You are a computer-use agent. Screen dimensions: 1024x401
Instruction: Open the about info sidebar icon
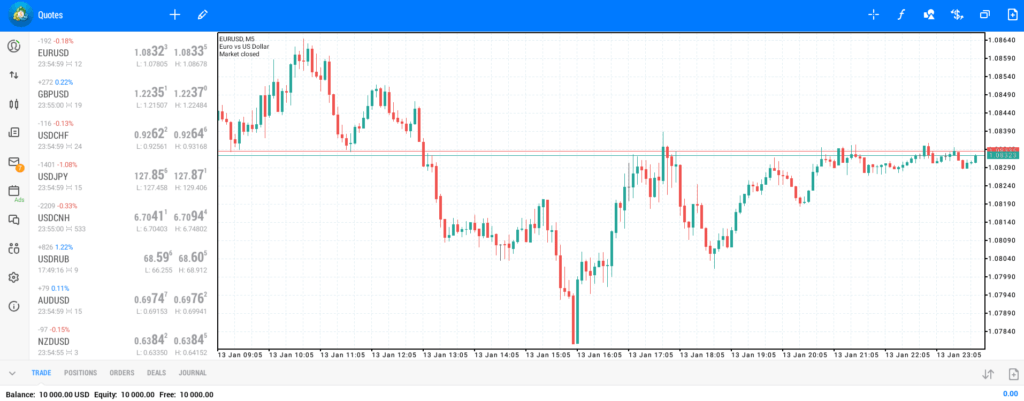14,306
